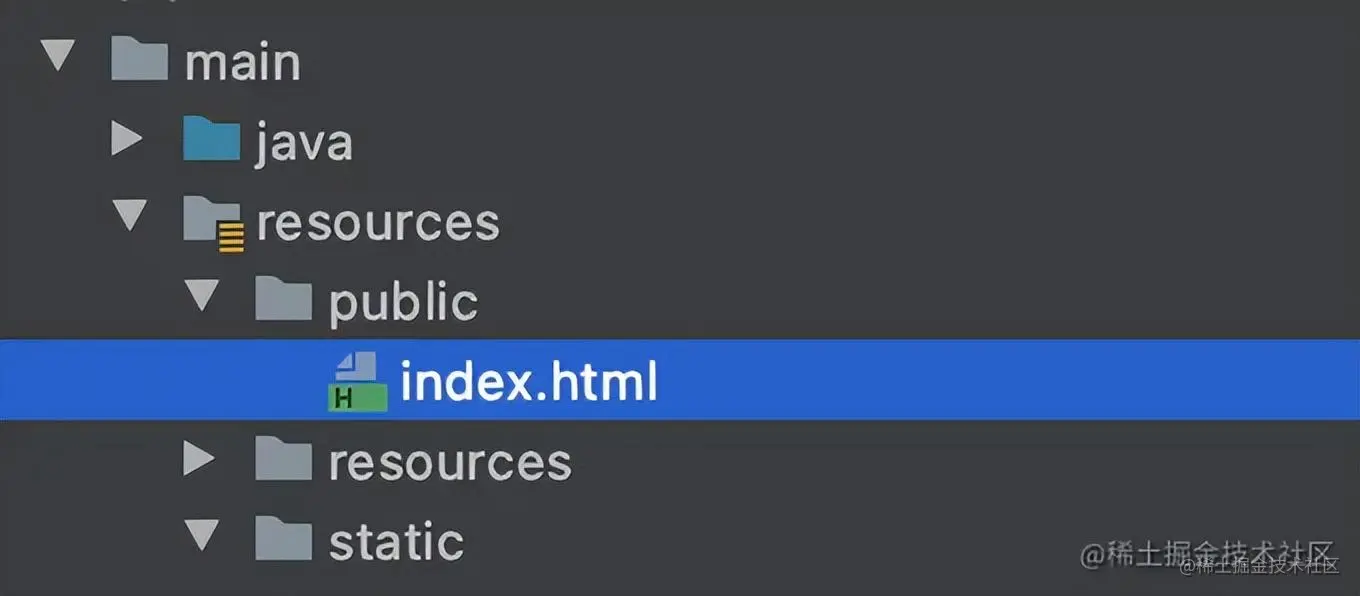Click the HTML file icon of index.html
The image size is (1360, 596).
pos(357,381)
